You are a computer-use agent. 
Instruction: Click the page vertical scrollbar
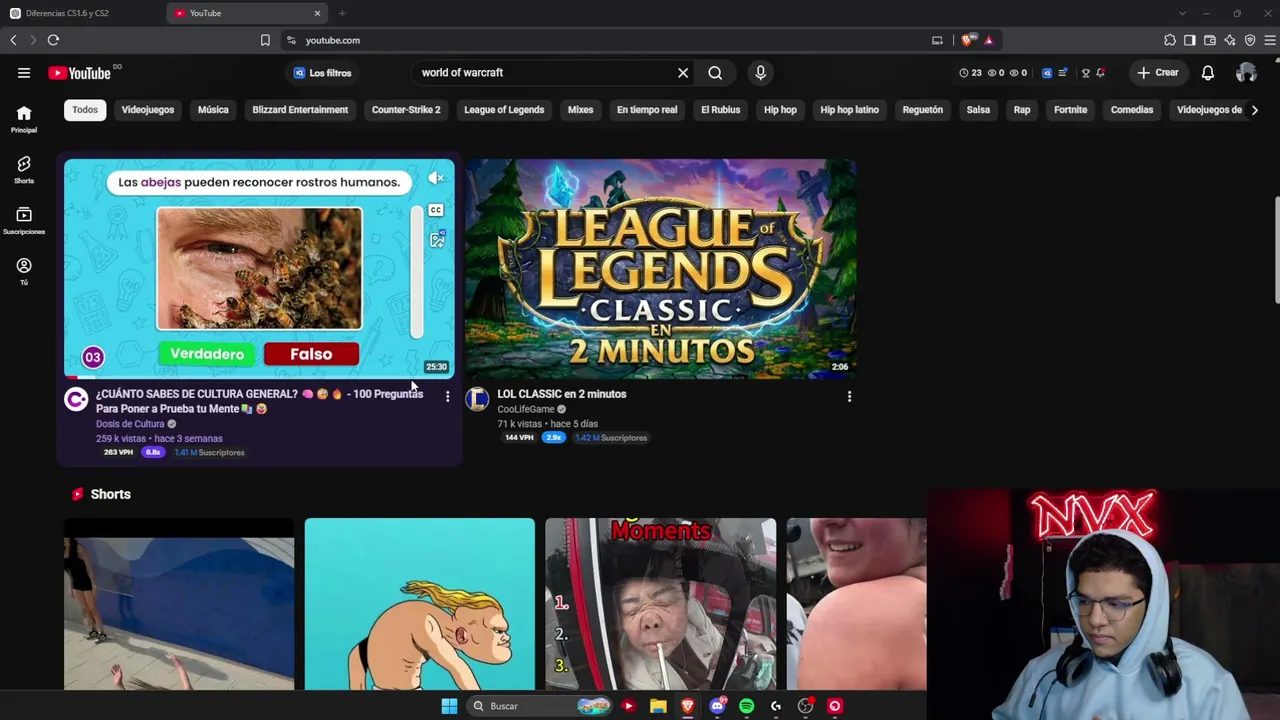[x=1276, y=250]
